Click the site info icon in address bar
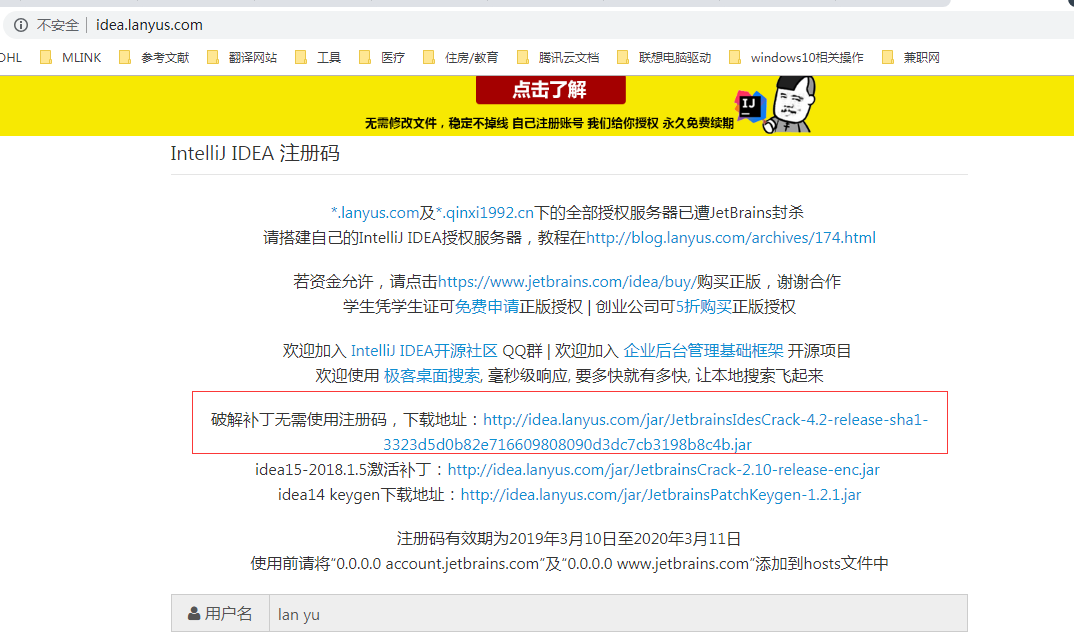1074x638 pixels. pos(21,25)
